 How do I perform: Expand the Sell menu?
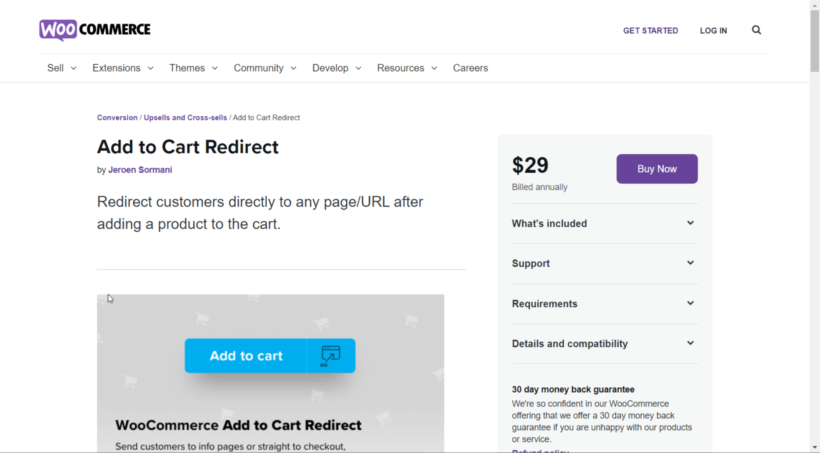tap(62, 68)
